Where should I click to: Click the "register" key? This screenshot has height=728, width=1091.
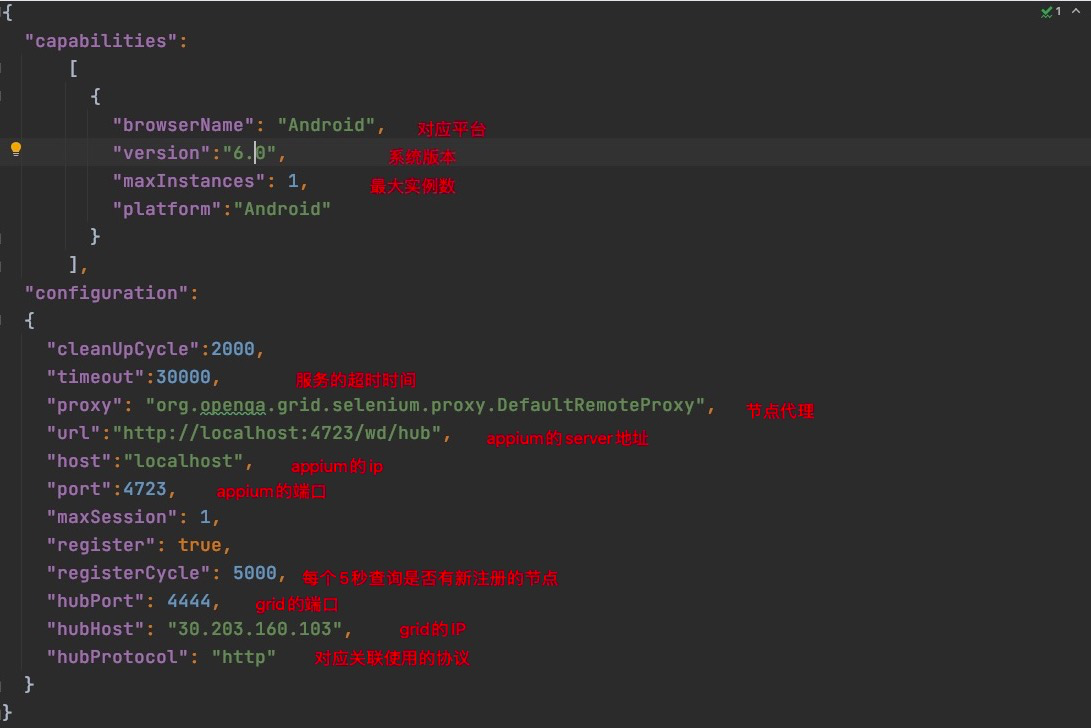[101, 545]
